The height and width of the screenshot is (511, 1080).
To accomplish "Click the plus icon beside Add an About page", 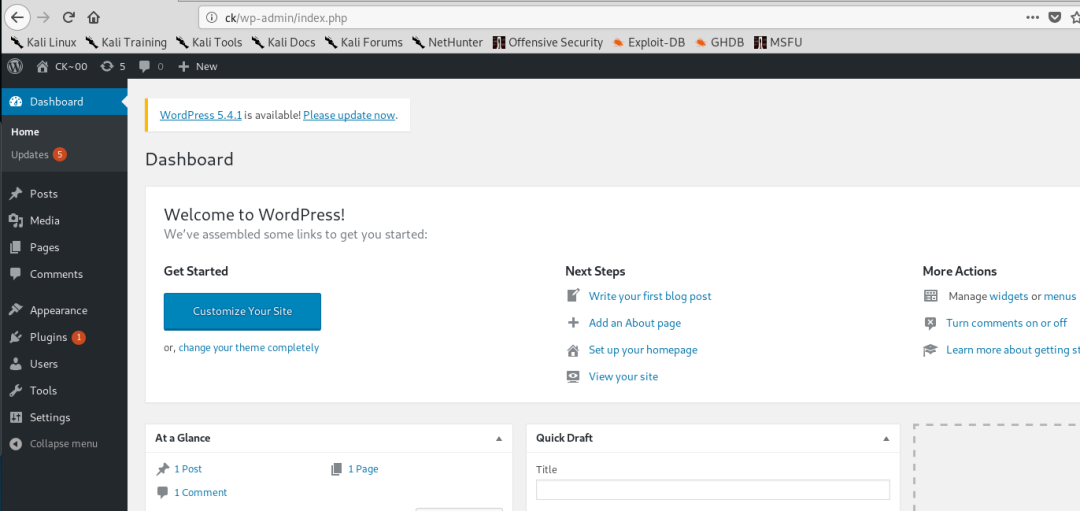I will pos(573,322).
